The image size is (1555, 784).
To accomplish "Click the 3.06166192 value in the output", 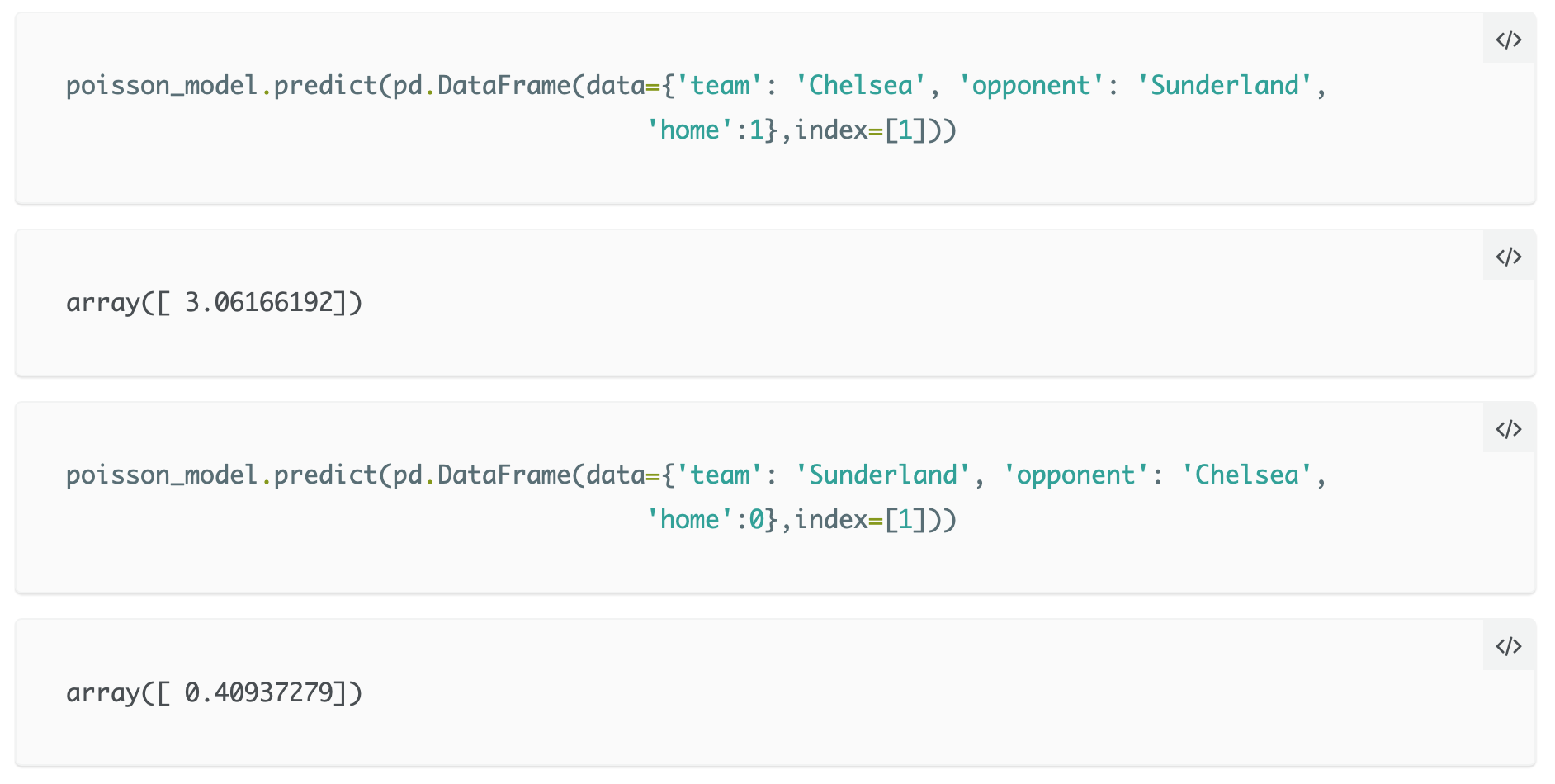I will pyautogui.click(x=258, y=303).
